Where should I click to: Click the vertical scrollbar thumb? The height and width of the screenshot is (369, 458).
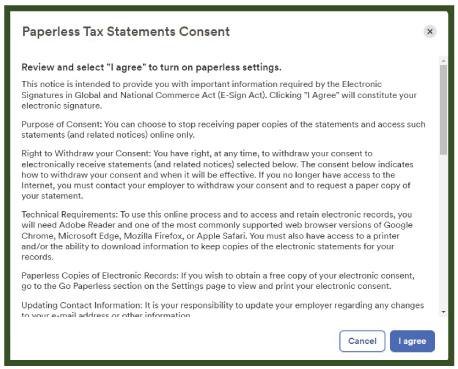click(x=443, y=110)
